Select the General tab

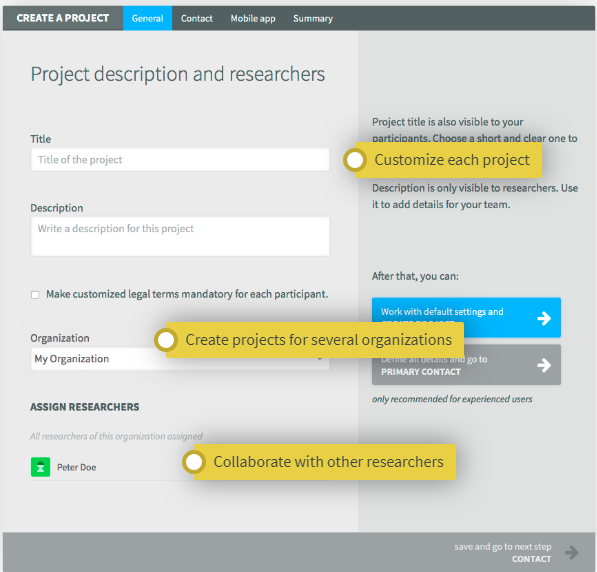[147, 18]
